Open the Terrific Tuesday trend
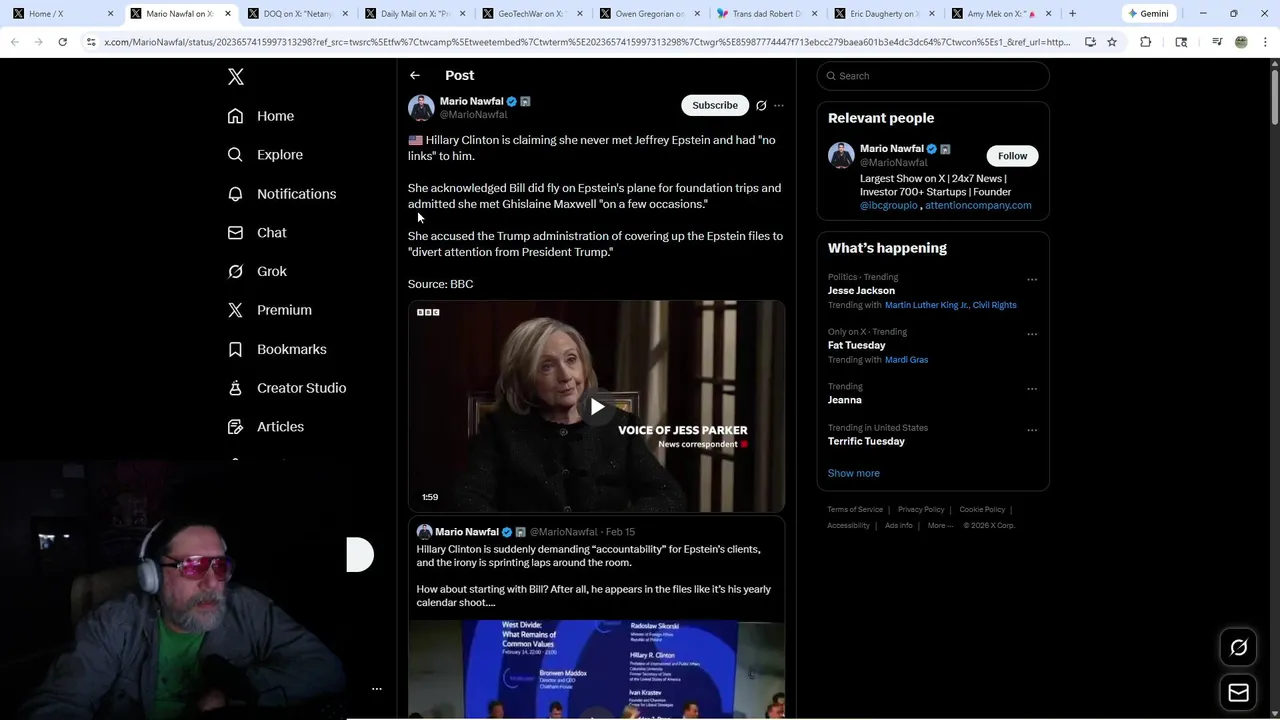 click(x=866, y=441)
